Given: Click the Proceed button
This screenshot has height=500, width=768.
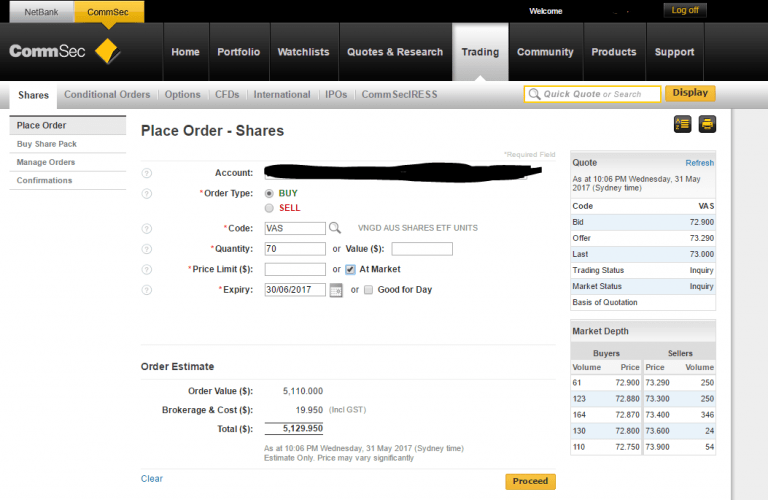Looking at the screenshot, I should pos(530,481).
